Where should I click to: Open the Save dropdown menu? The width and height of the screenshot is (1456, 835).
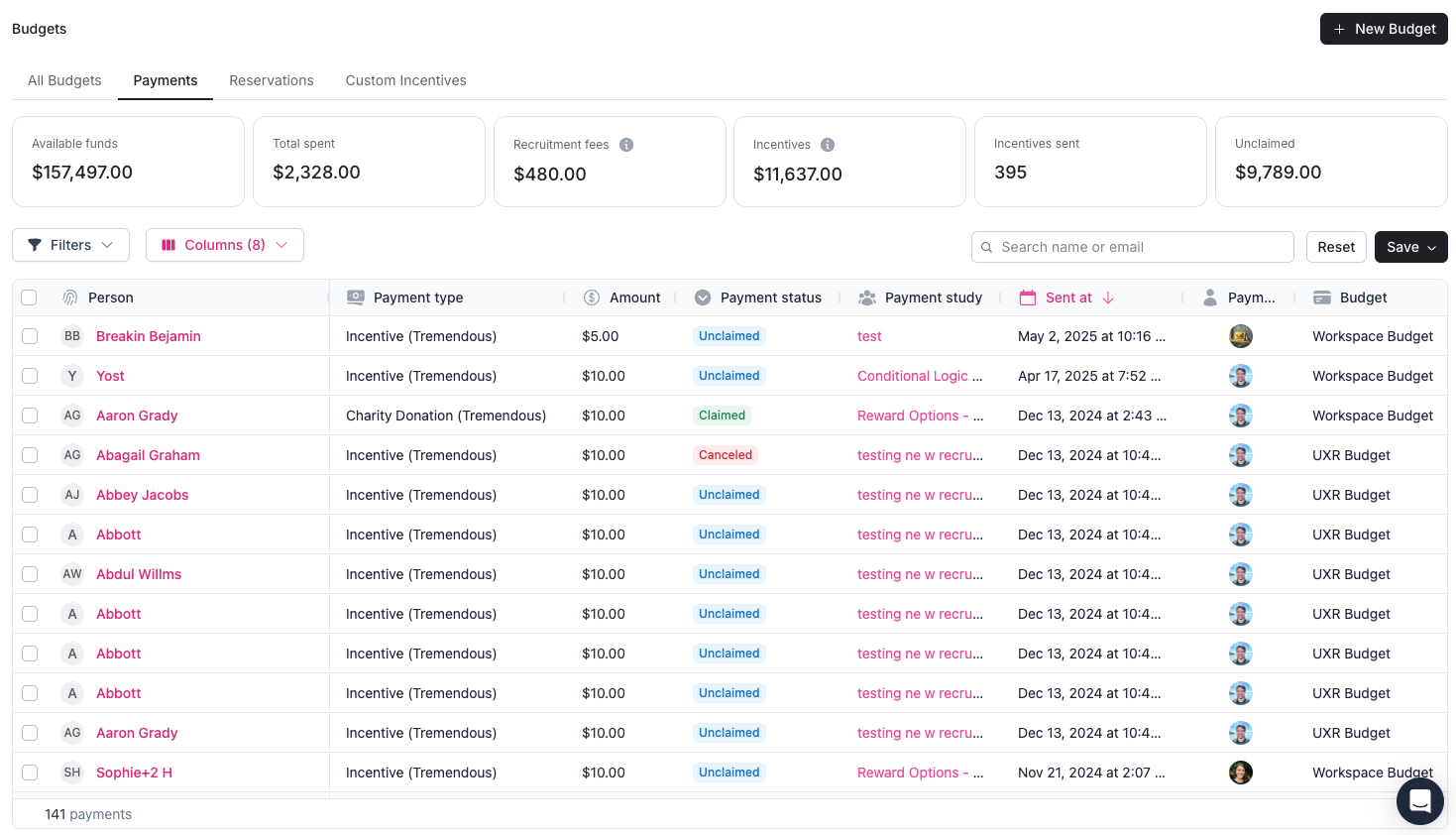1410,247
